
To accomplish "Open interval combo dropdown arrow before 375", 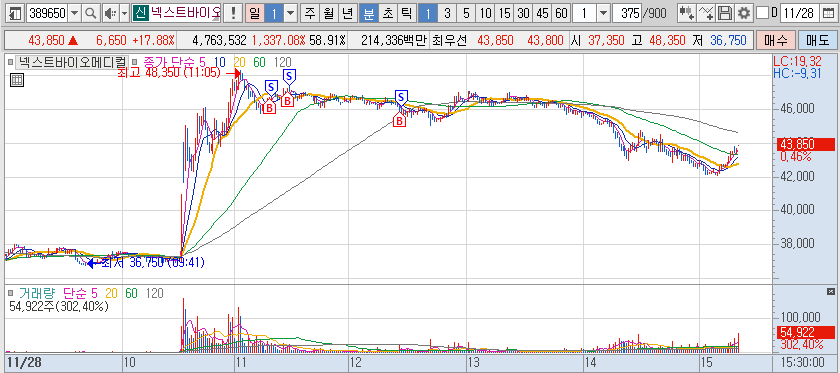I will (x=603, y=13).
